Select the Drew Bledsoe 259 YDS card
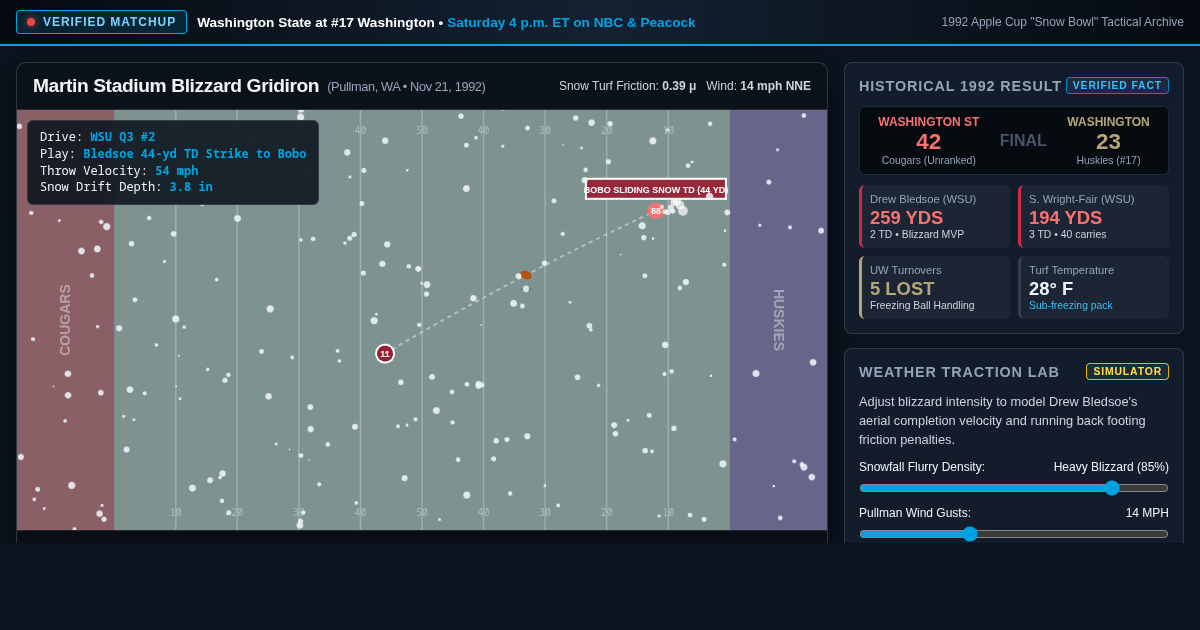Image resolution: width=1200 pixels, height=630 pixels. pos(934,216)
